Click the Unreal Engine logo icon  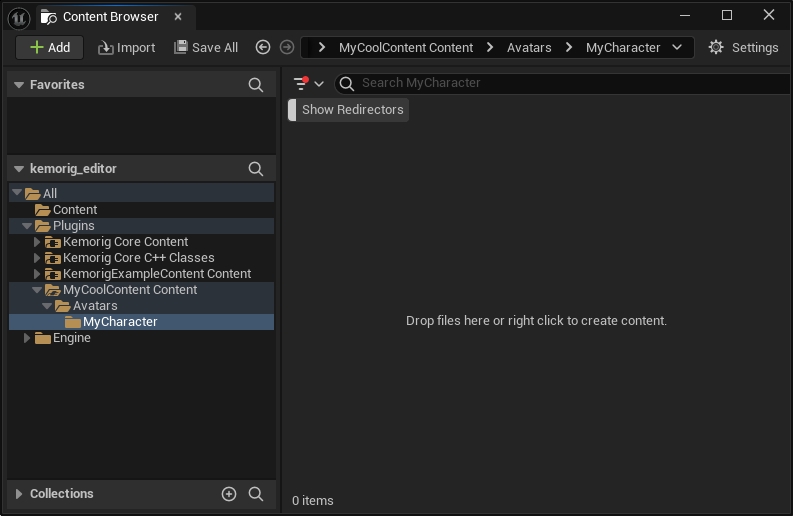click(x=18, y=17)
